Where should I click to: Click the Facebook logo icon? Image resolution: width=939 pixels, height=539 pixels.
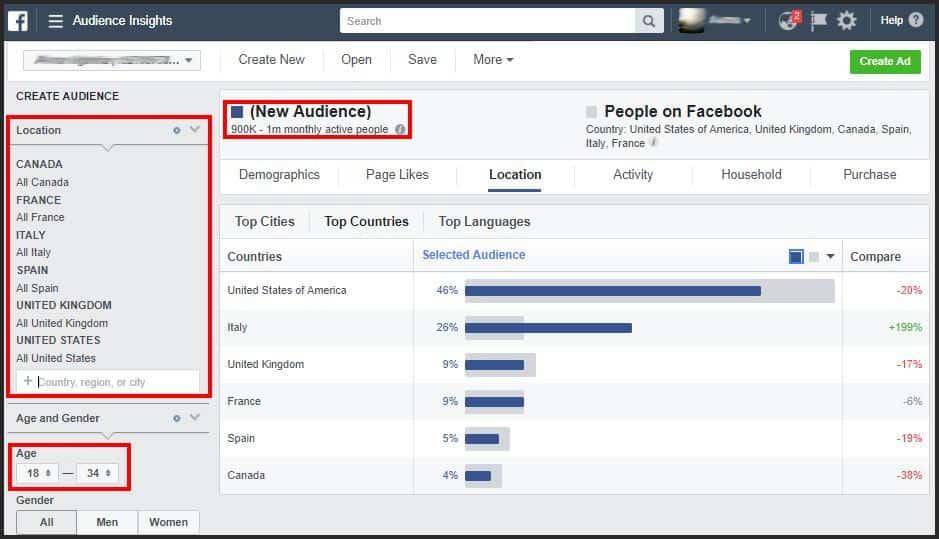pyautogui.click(x=18, y=21)
